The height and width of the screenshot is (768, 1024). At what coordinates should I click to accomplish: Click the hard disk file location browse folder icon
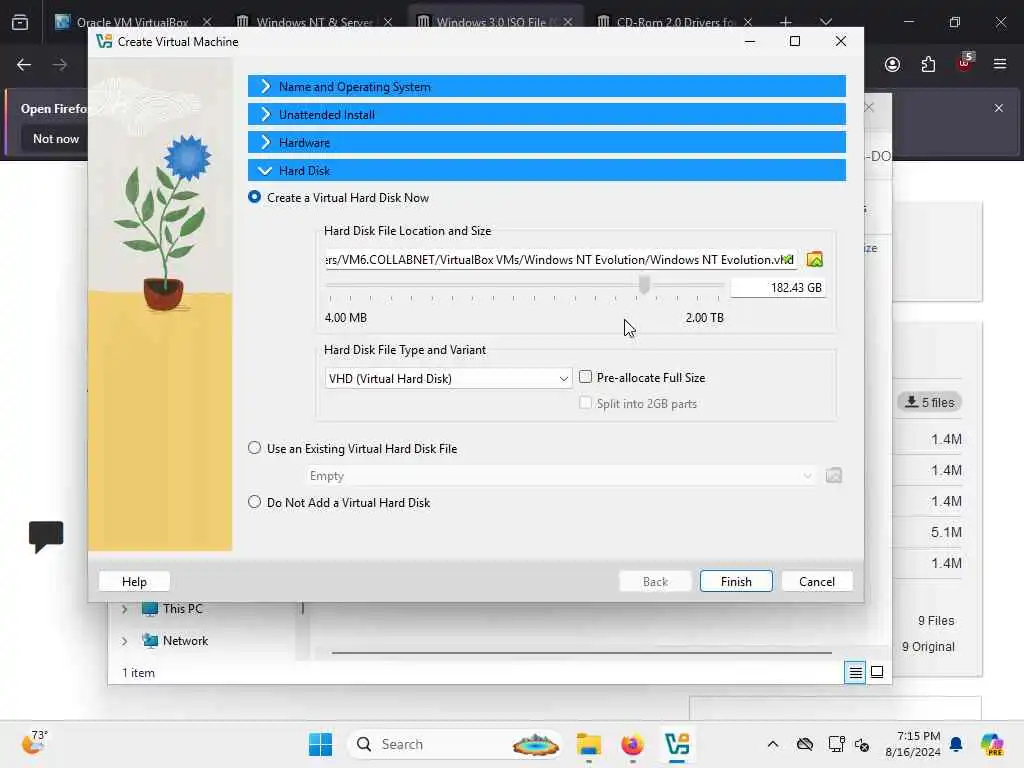pos(814,259)
